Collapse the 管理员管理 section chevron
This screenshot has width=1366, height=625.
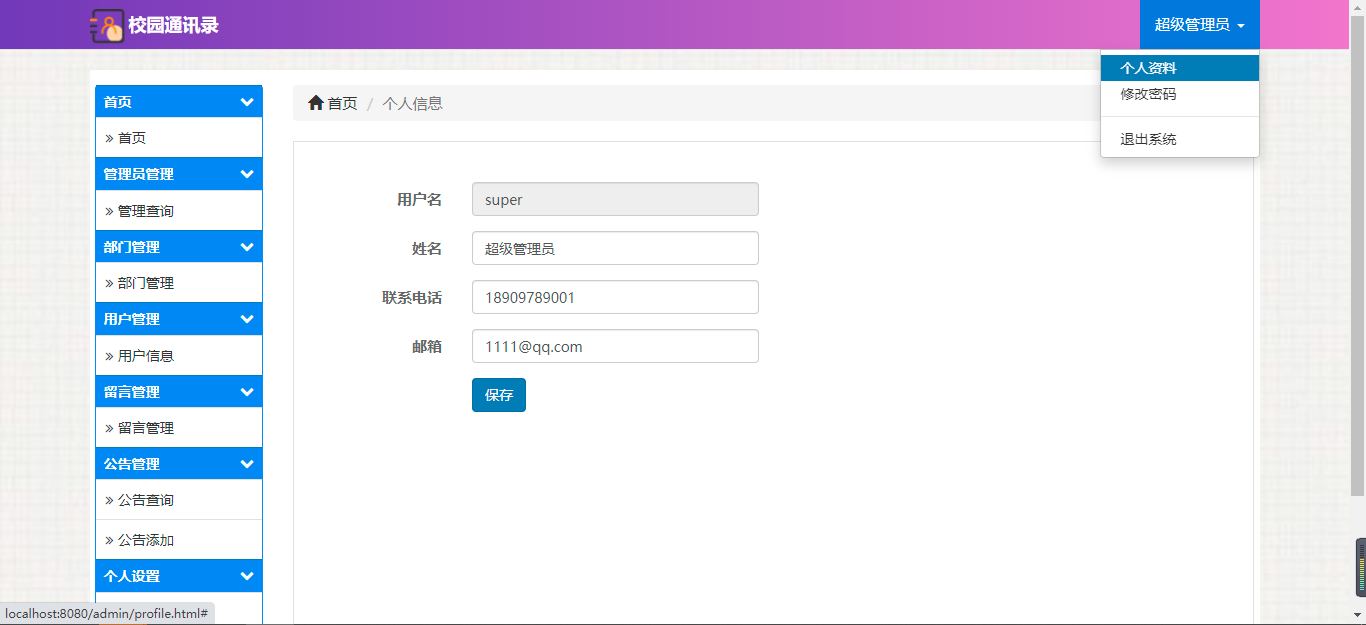click(247, 174)
